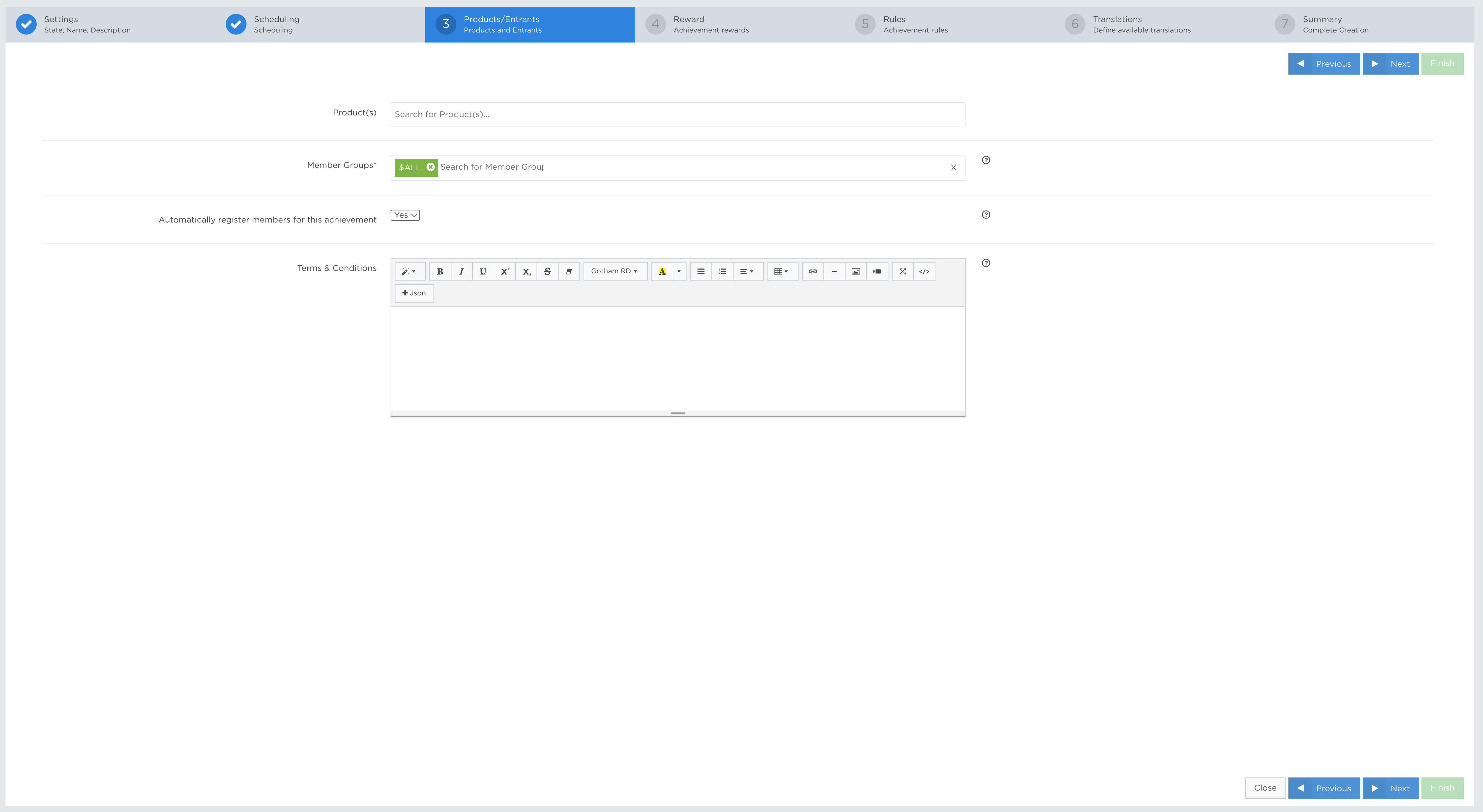Open help for Terms & Conditions field

click(x=986, y=263)
